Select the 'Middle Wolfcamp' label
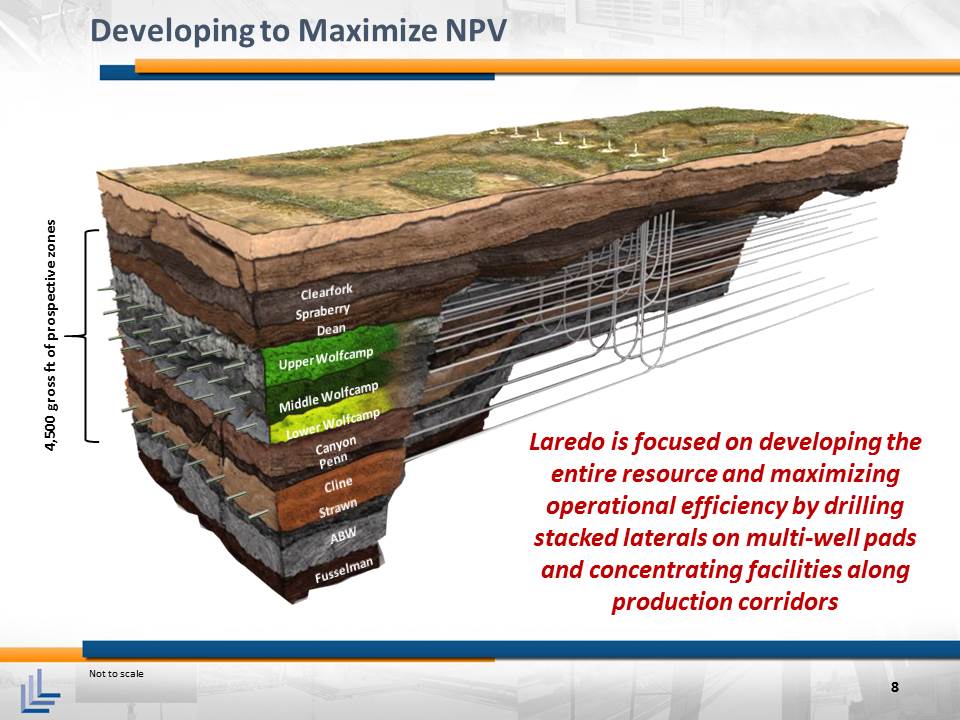The image size is (960, 720). (x=329, y=397)
